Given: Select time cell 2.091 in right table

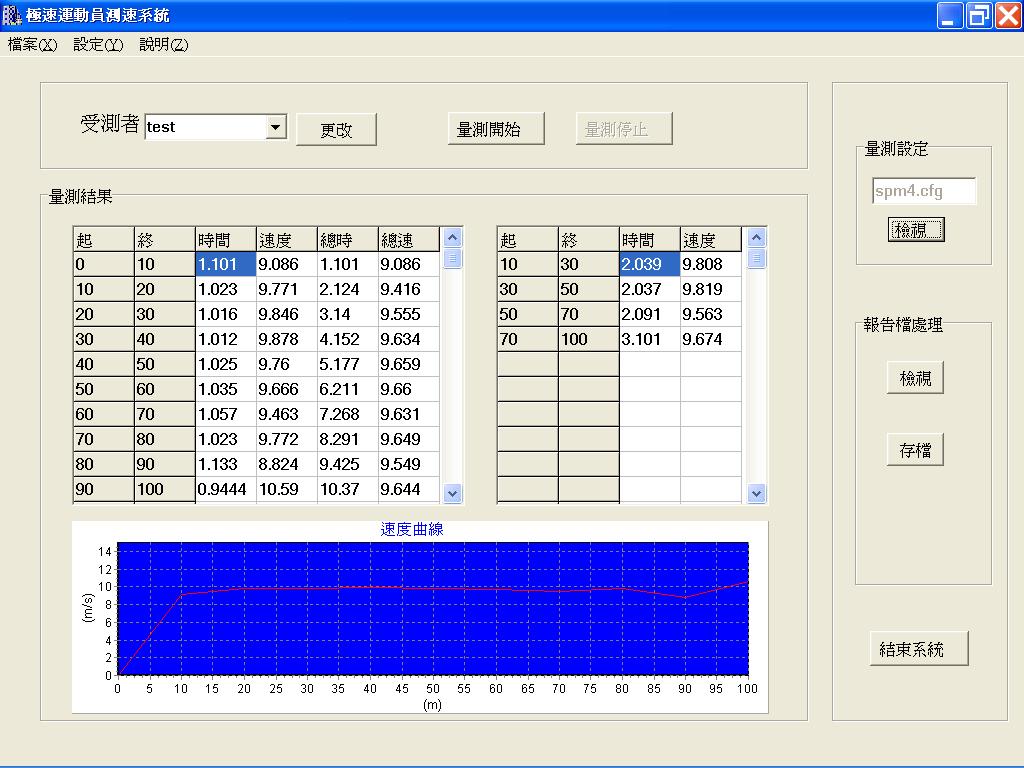Looking at the screenshot, I should click(649, 314).
